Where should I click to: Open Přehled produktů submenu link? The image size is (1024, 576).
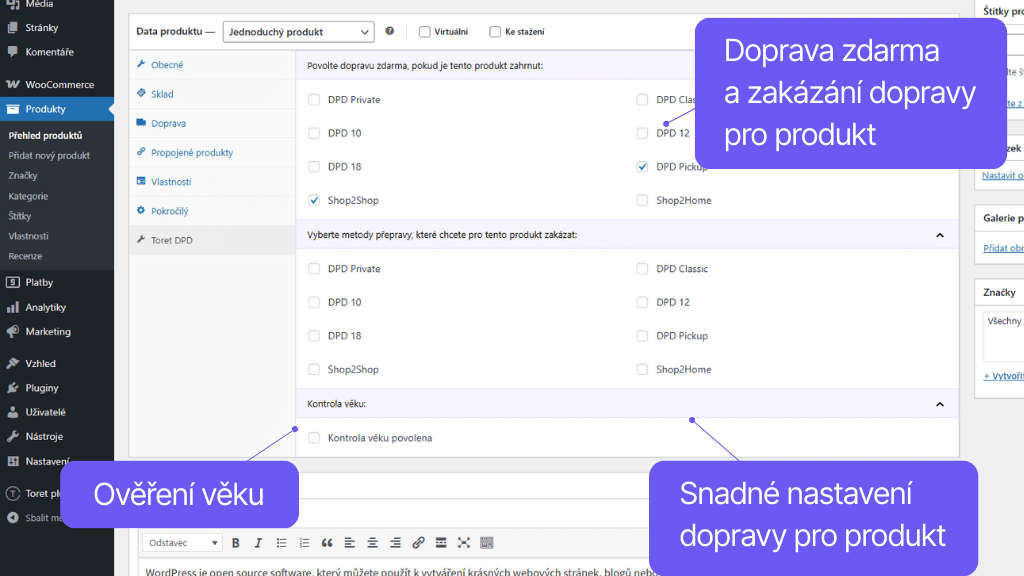[x=45, y=135]
